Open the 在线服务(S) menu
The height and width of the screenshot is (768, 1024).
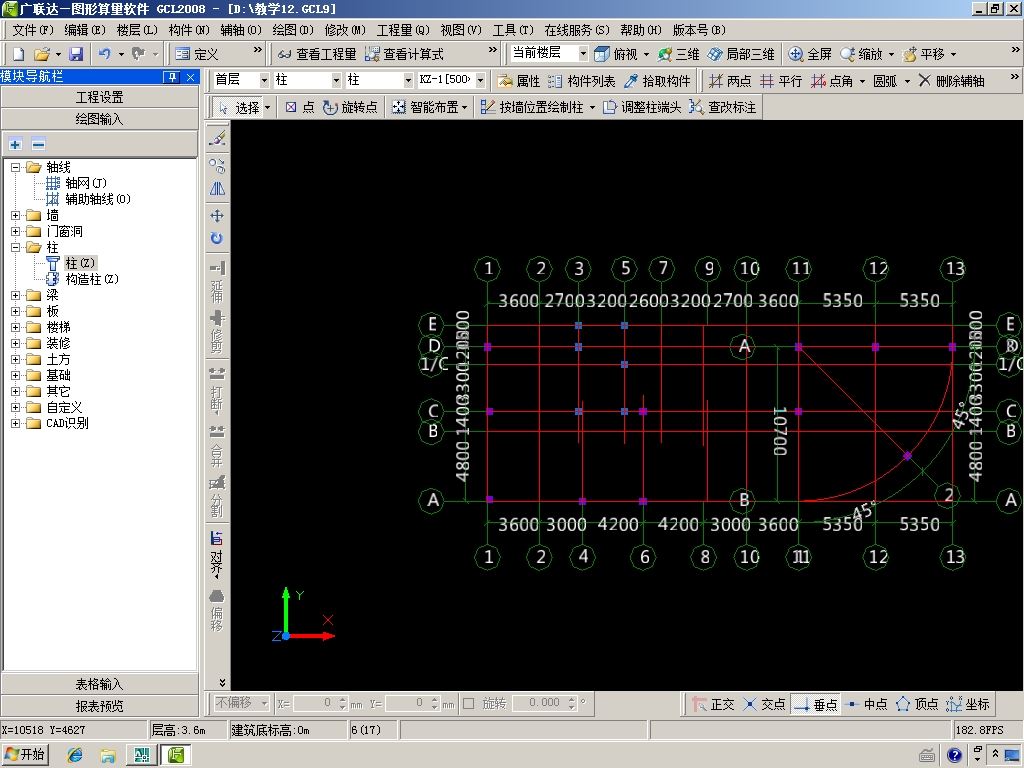(577, 30)
